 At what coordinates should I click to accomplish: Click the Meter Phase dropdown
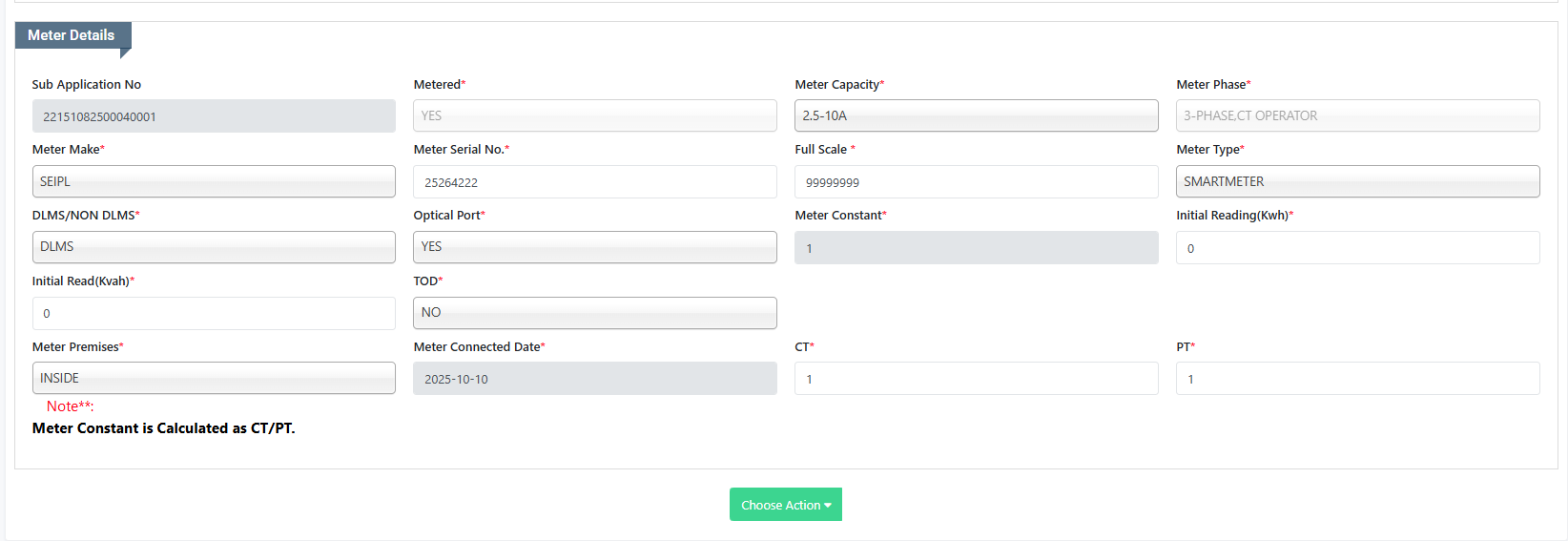tap(1357, 115)
